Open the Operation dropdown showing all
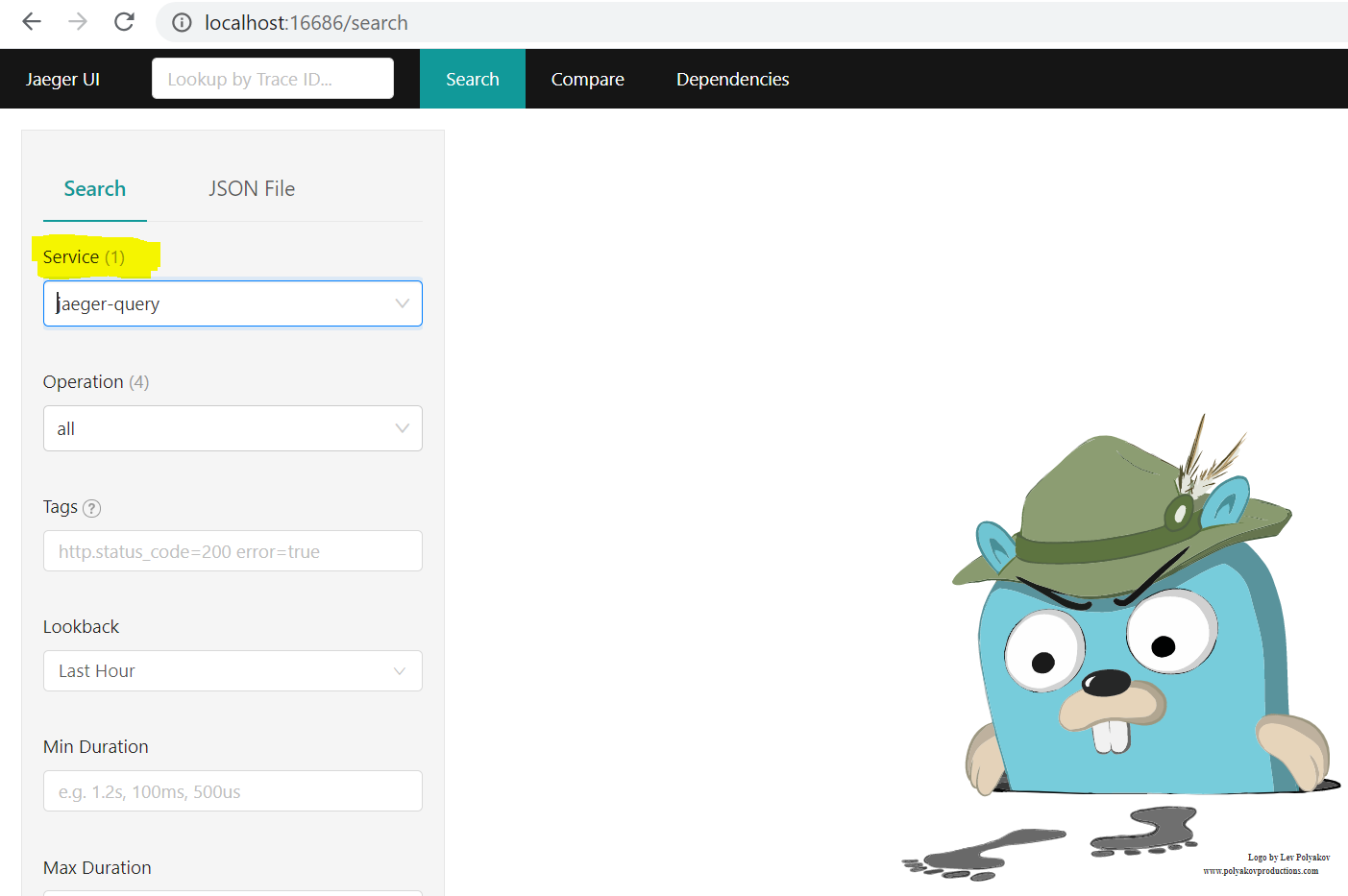The height and width of the screenshot is (896, 1348). pyautogui.click(x=233, y=428)
